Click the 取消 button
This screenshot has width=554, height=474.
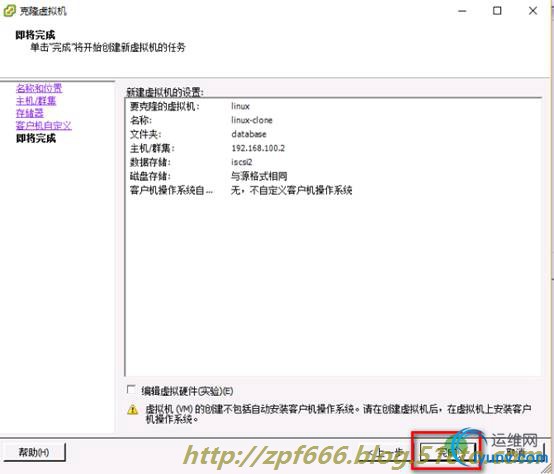[x=516, y=452]
